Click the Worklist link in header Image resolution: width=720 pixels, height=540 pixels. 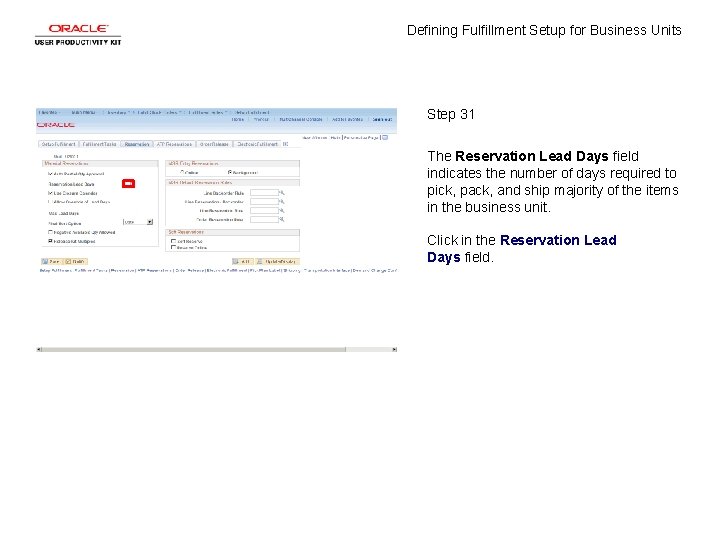pos(261,119)
